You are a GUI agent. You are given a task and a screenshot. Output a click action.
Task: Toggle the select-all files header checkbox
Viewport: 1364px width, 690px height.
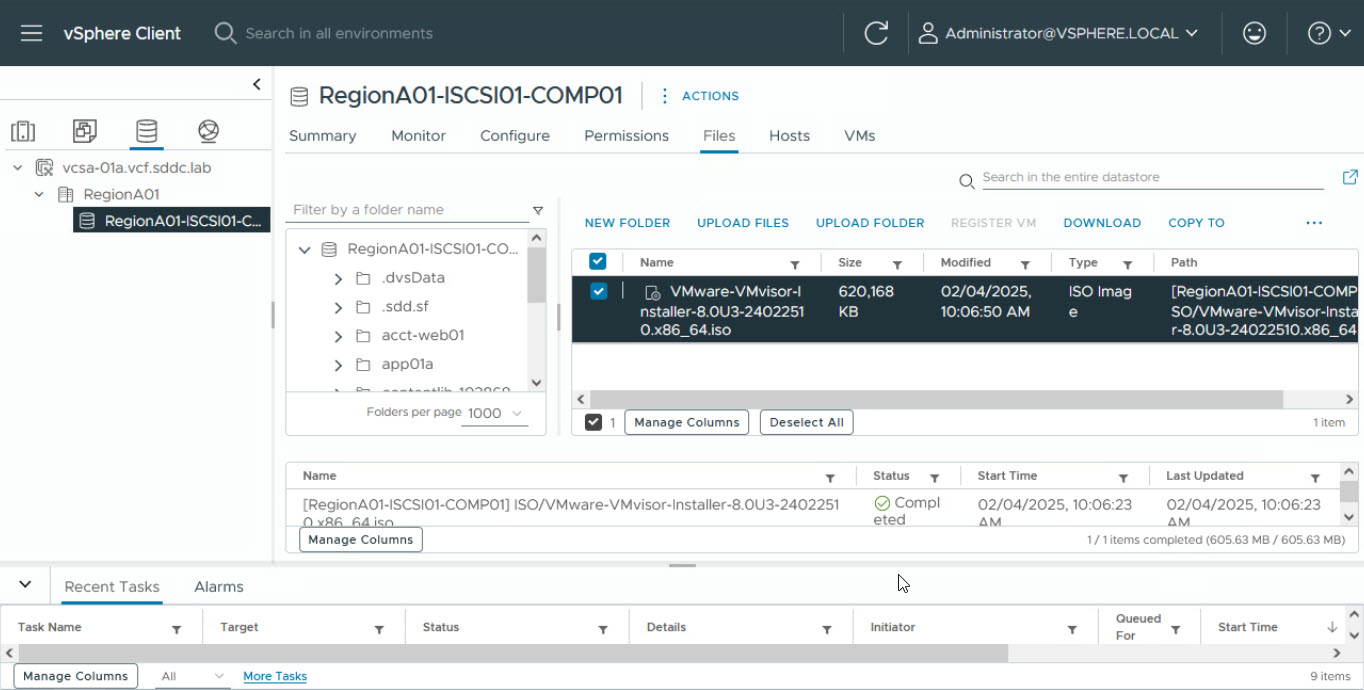point(598,262)
